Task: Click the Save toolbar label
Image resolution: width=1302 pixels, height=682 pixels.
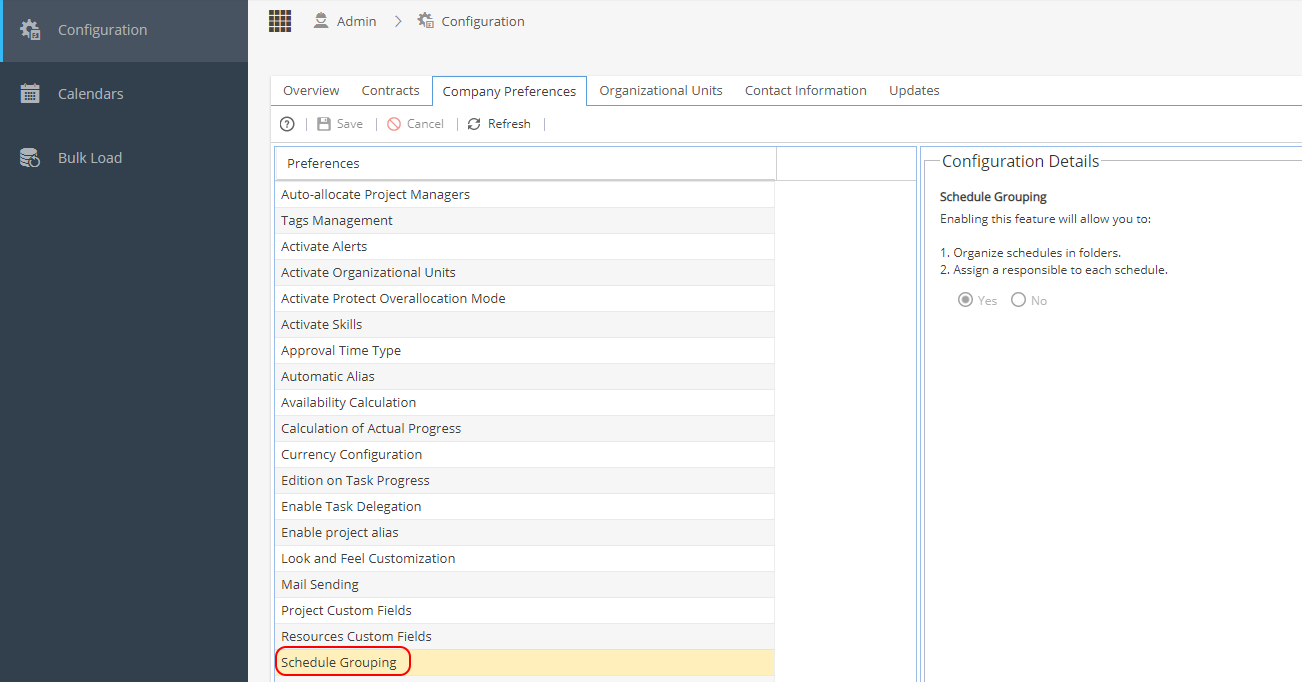Action: (350, 124)
